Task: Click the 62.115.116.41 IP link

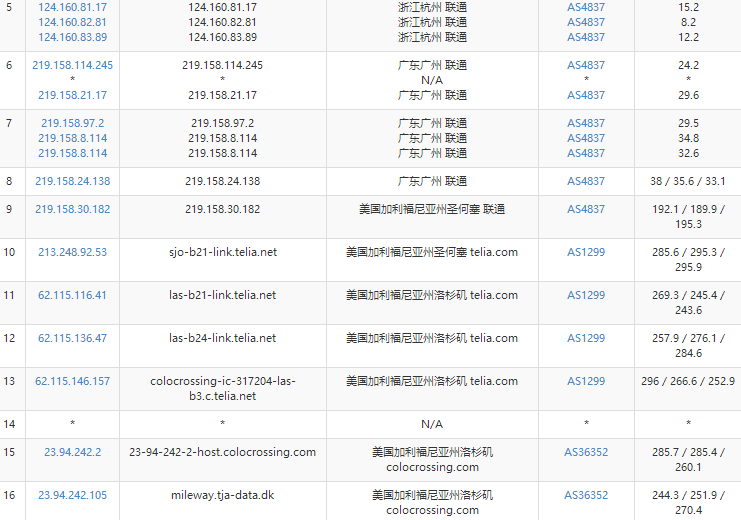Action: click(x=72, y=295)
